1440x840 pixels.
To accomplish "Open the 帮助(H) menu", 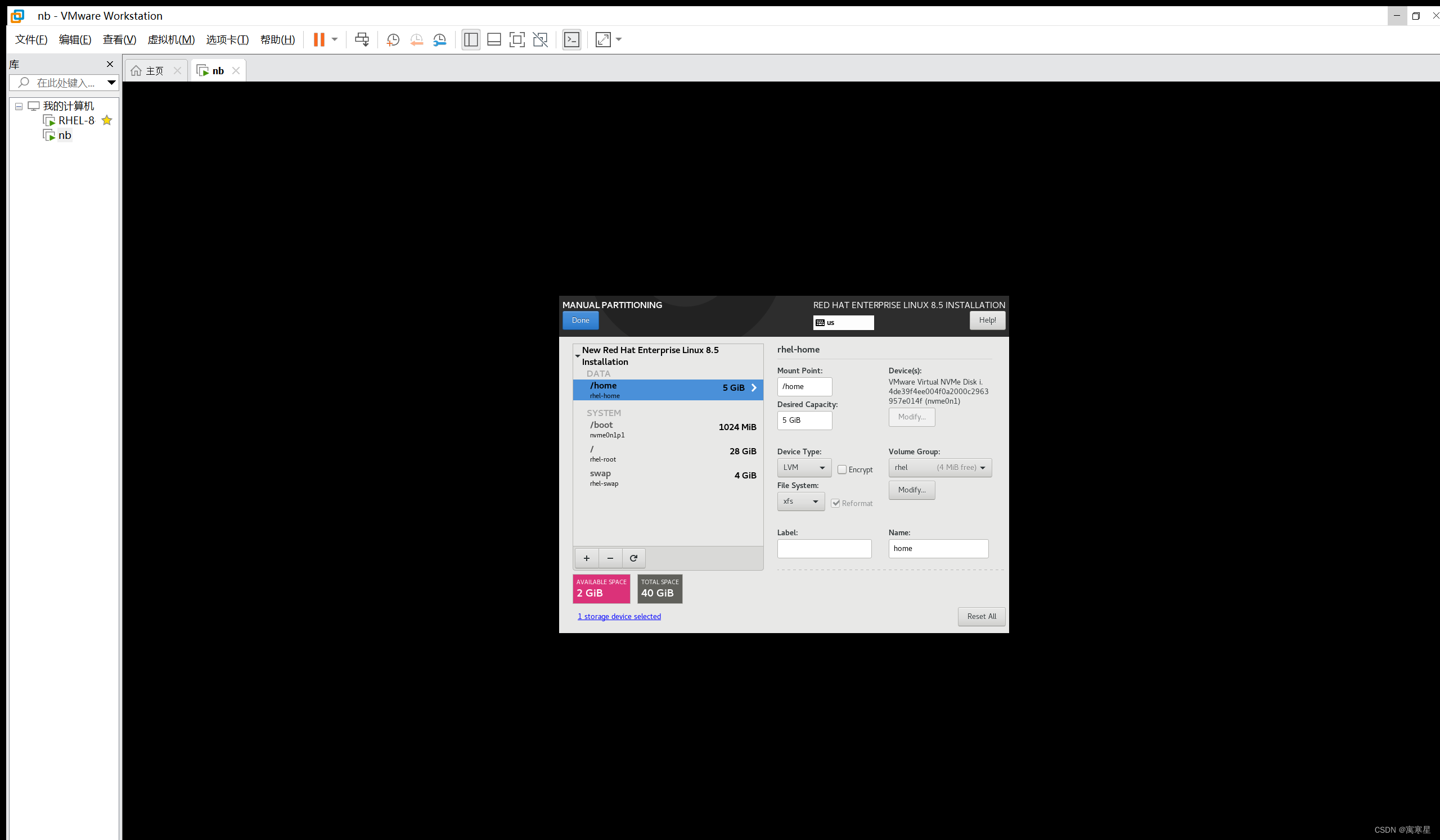I will 278,39.
